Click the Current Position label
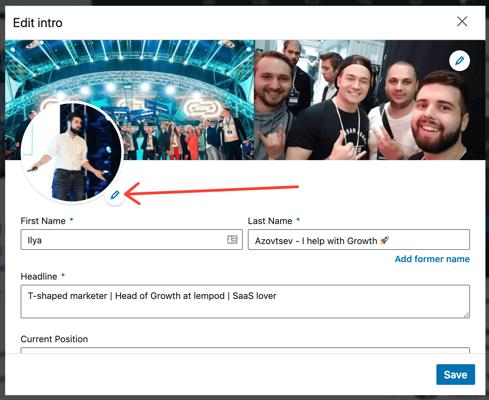The width and height of the screenshot is (489, 400). point(54,339)
